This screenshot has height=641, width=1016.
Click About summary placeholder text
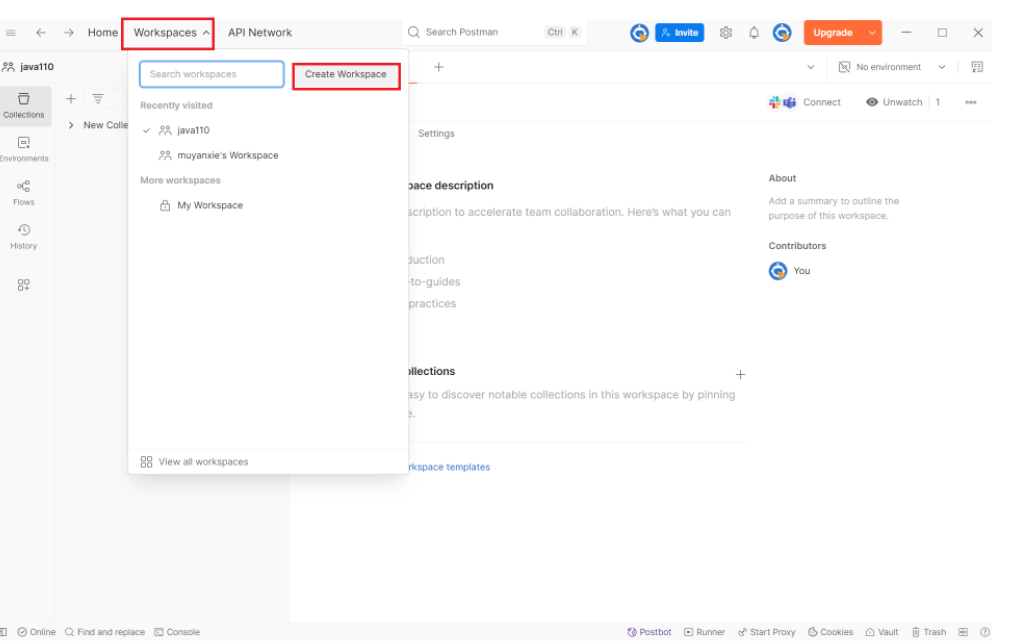click(834, 208)
